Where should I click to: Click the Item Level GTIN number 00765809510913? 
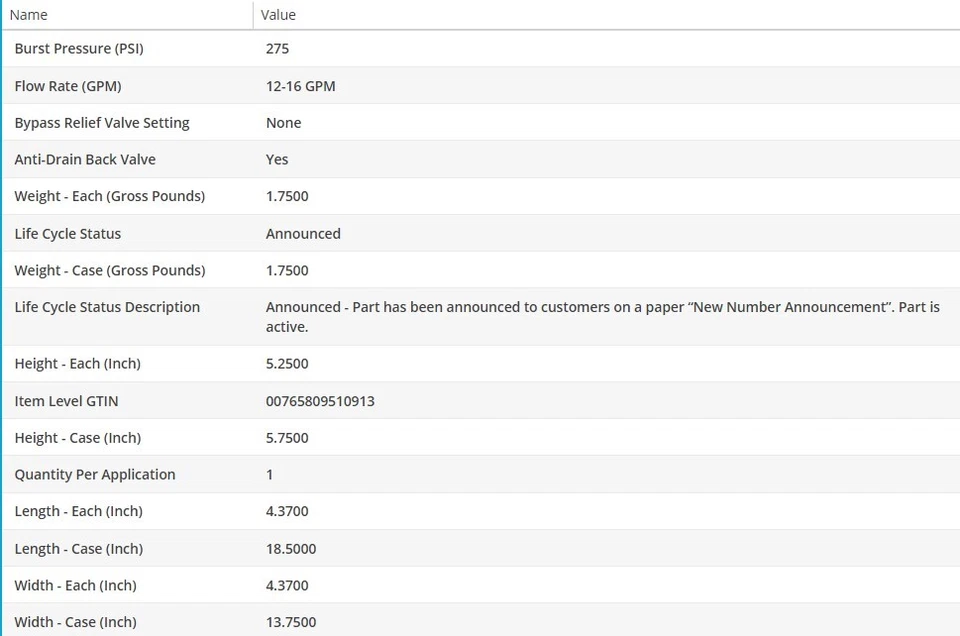pos(320,401)
